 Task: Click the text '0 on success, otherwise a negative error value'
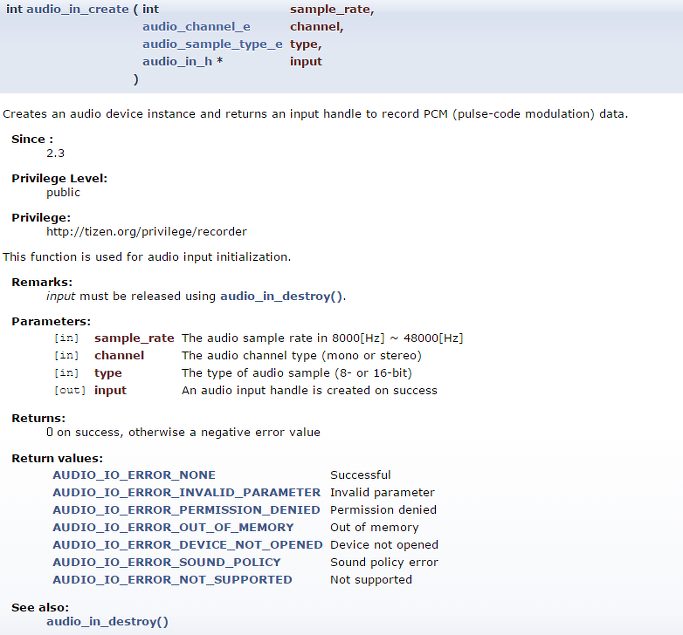point(183,432)
